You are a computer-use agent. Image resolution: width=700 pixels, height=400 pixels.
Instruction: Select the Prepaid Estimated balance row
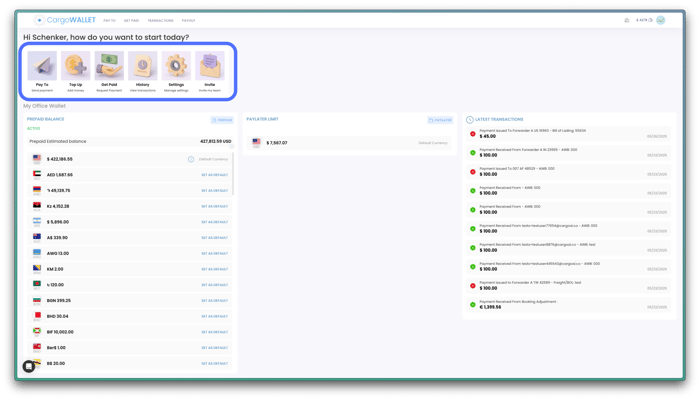point(130,142)
